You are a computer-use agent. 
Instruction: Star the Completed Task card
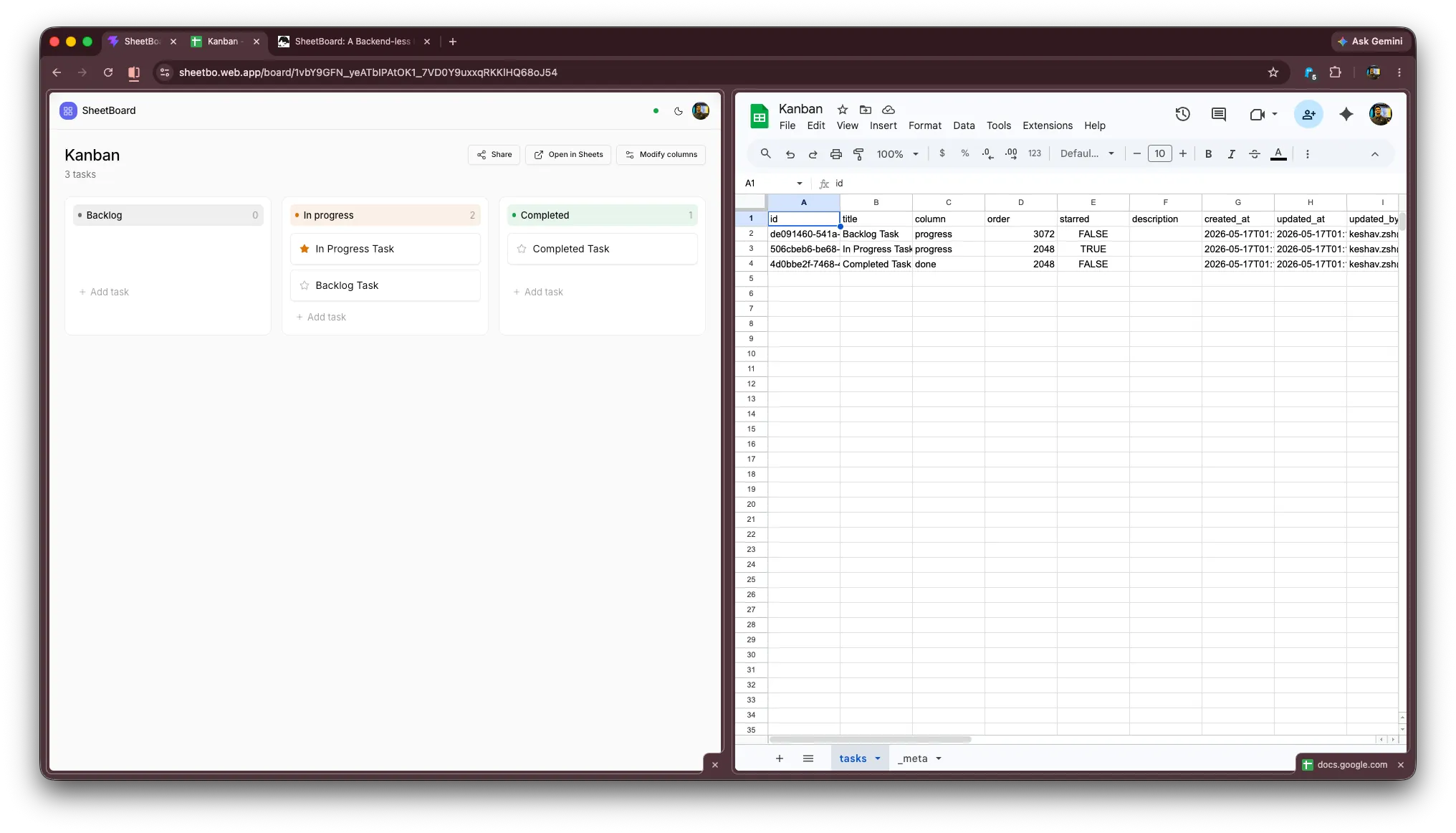522,249
